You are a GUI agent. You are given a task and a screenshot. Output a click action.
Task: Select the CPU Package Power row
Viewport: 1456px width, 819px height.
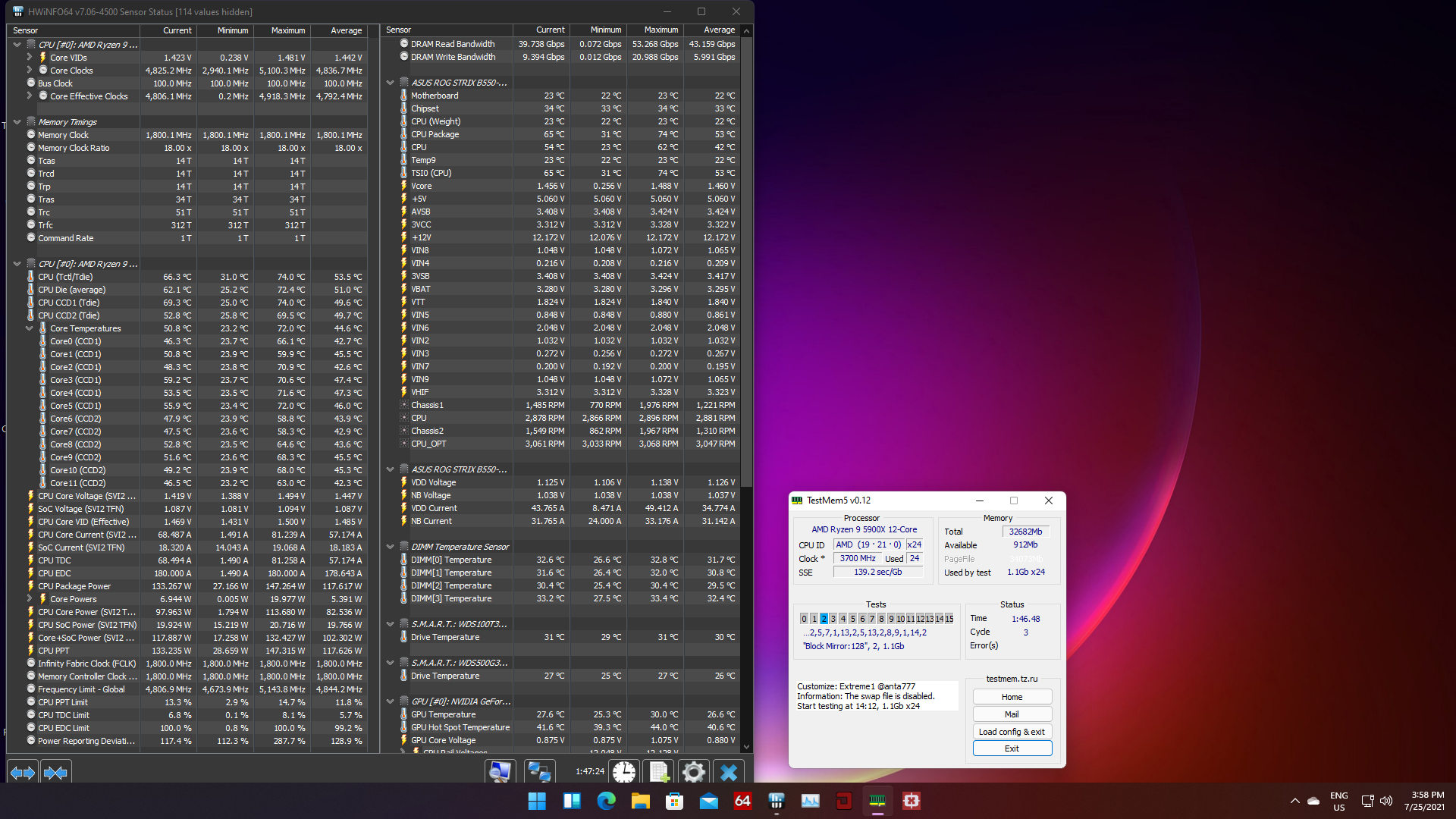pos(187,586)
